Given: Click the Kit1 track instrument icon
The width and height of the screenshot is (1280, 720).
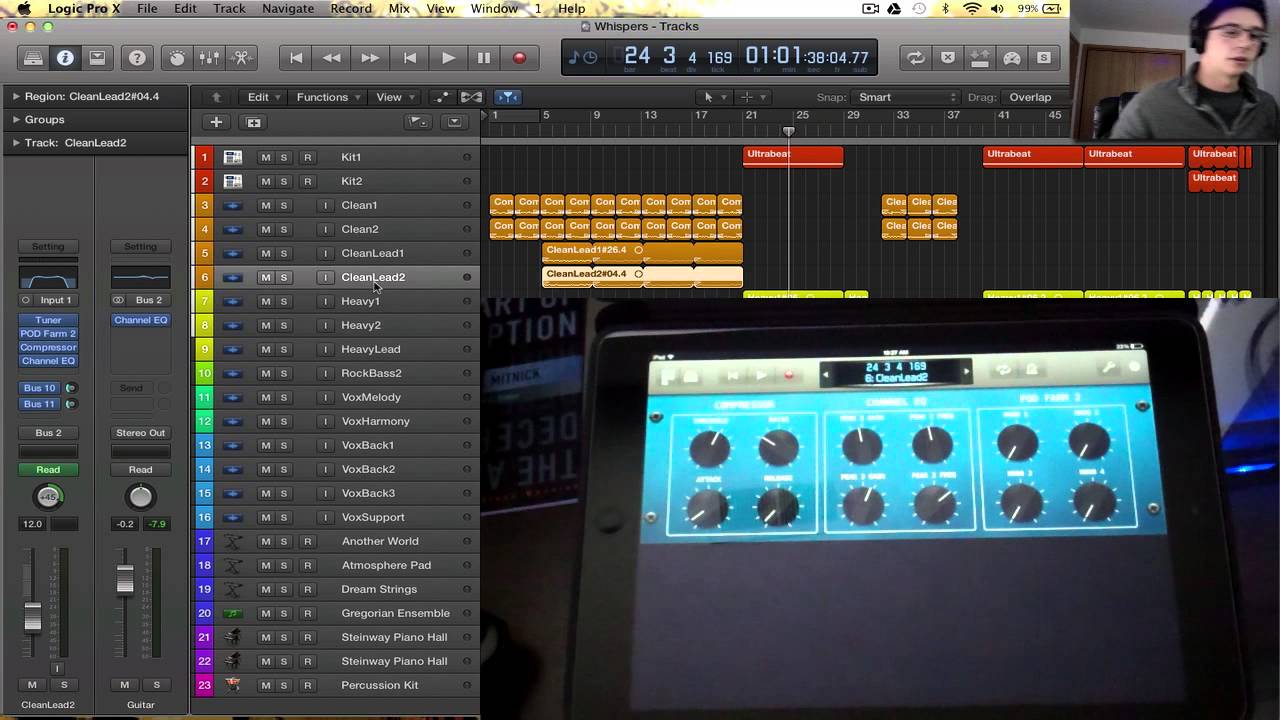Looking at the screenshot, I should 232,157.
